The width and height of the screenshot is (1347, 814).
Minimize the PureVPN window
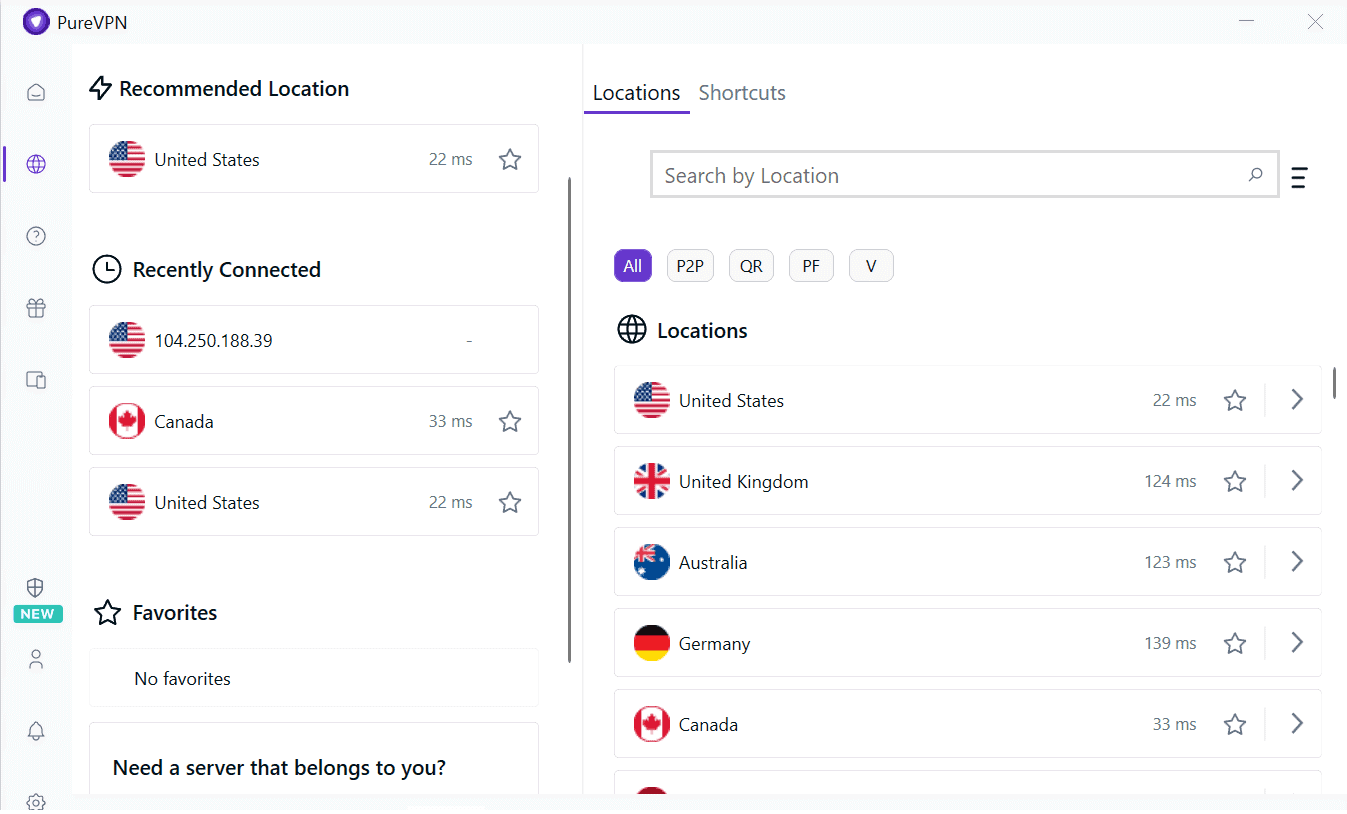tap(1247, 21)
